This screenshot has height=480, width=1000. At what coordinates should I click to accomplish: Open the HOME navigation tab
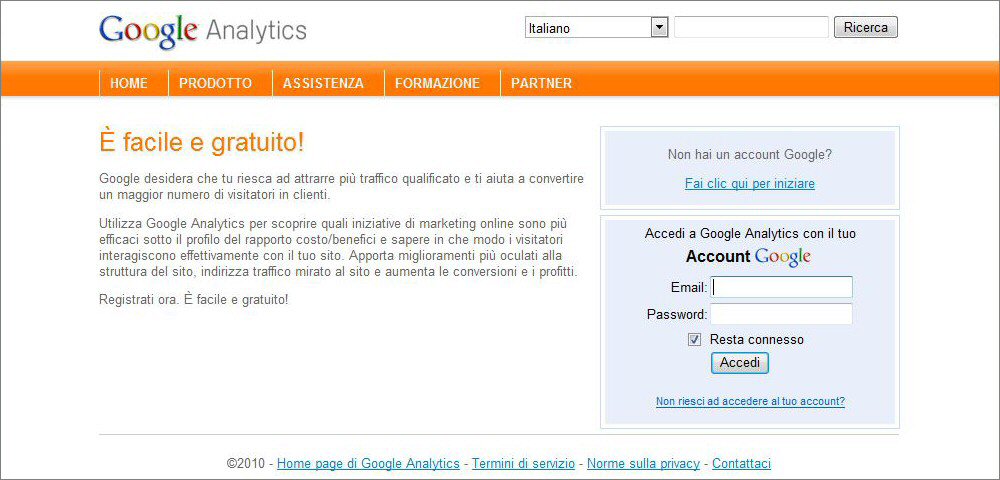(x=129, y=83)
